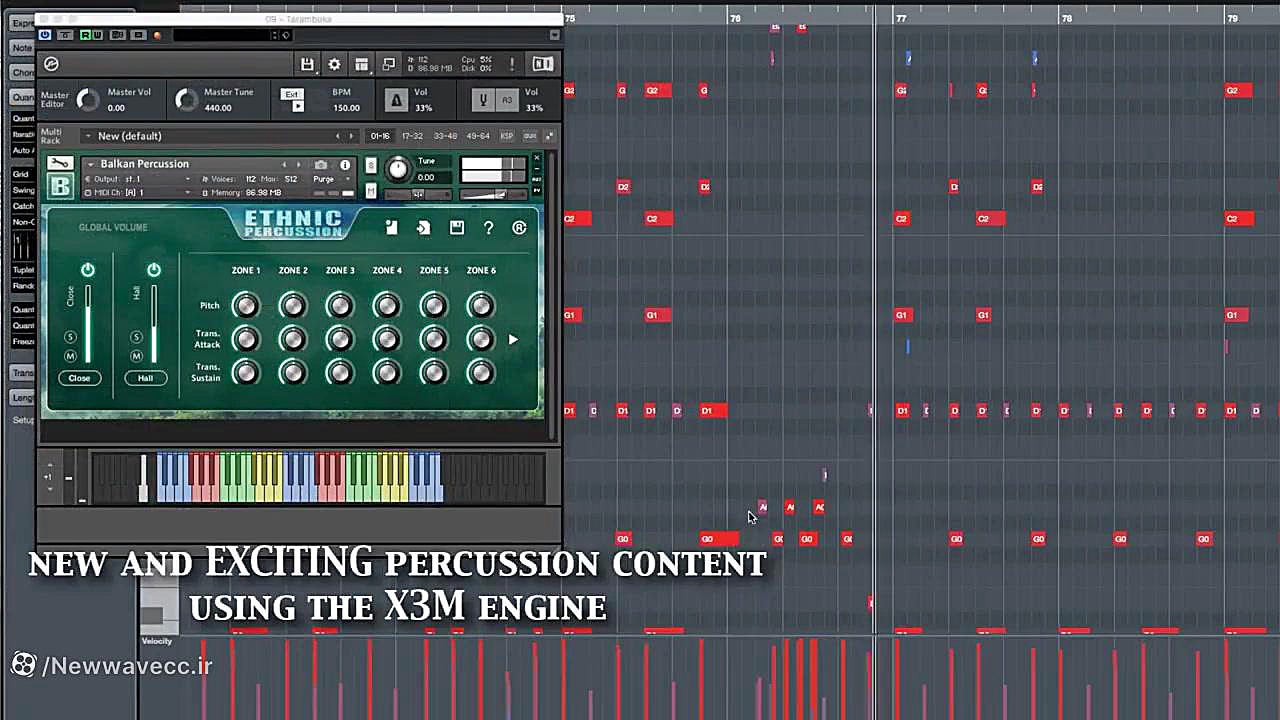Image resolution: width=1280 pixels, height=720 pixels.
Task: Open the rack view layout icon
Action: click(361, 64)
